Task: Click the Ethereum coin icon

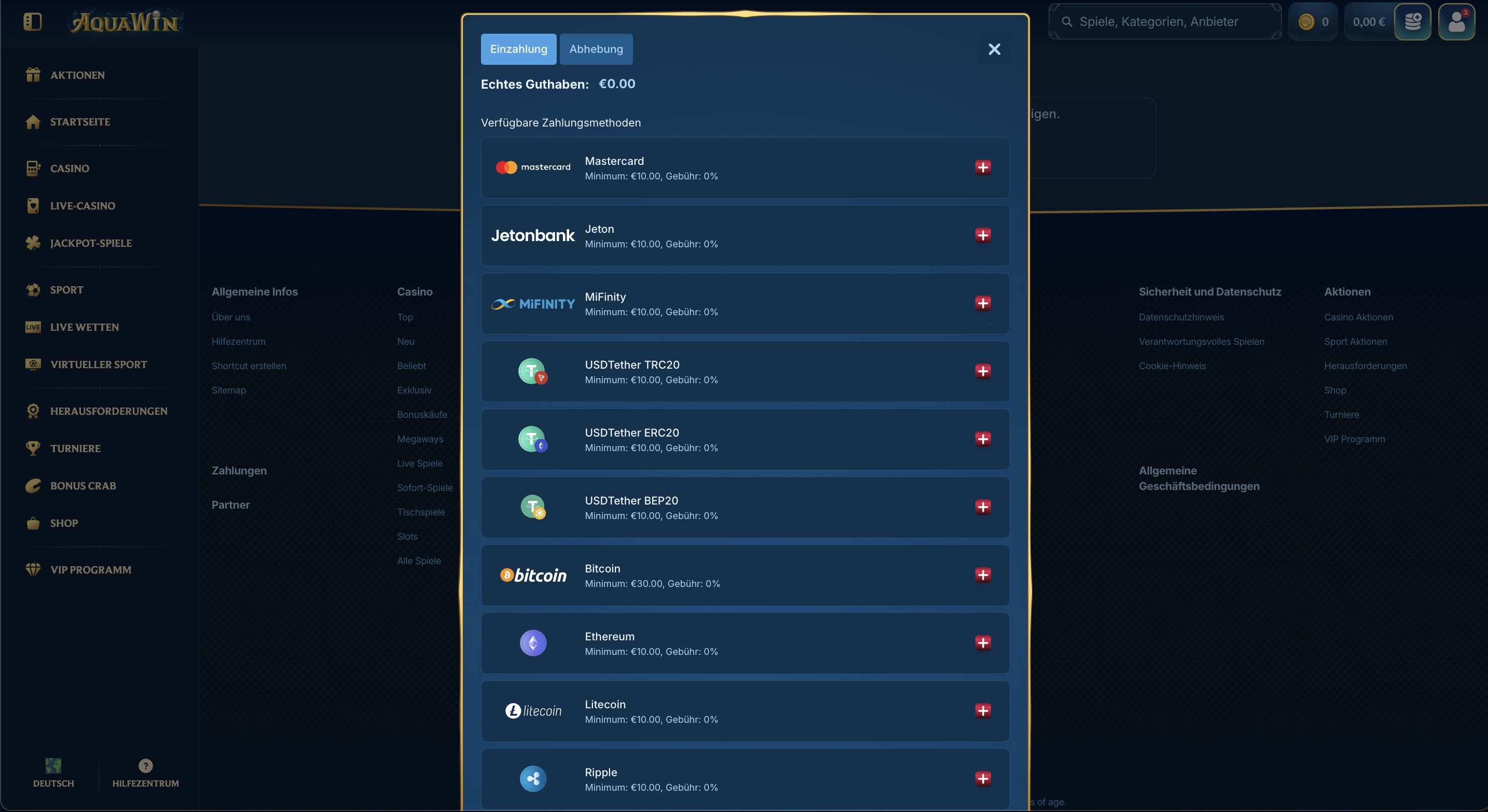Action: pyautogui.click(x=533, y=643)
